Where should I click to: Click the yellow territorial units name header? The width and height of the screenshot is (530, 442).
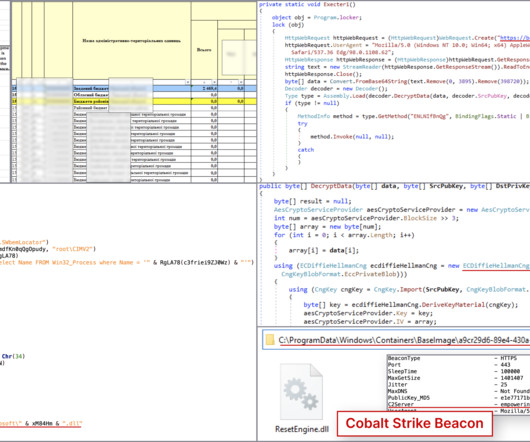point(132,41)
